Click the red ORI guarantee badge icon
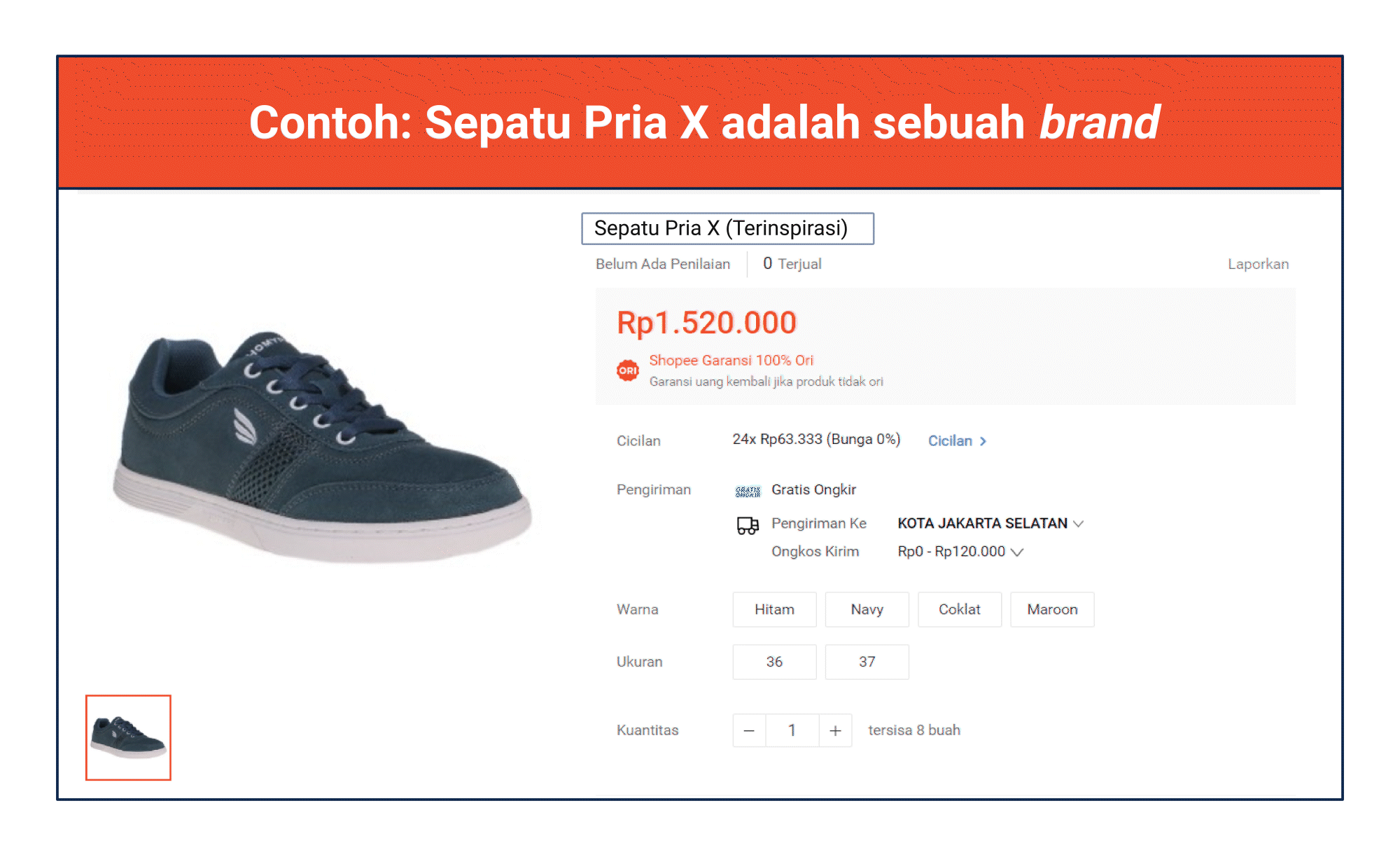 click(627, 370)
